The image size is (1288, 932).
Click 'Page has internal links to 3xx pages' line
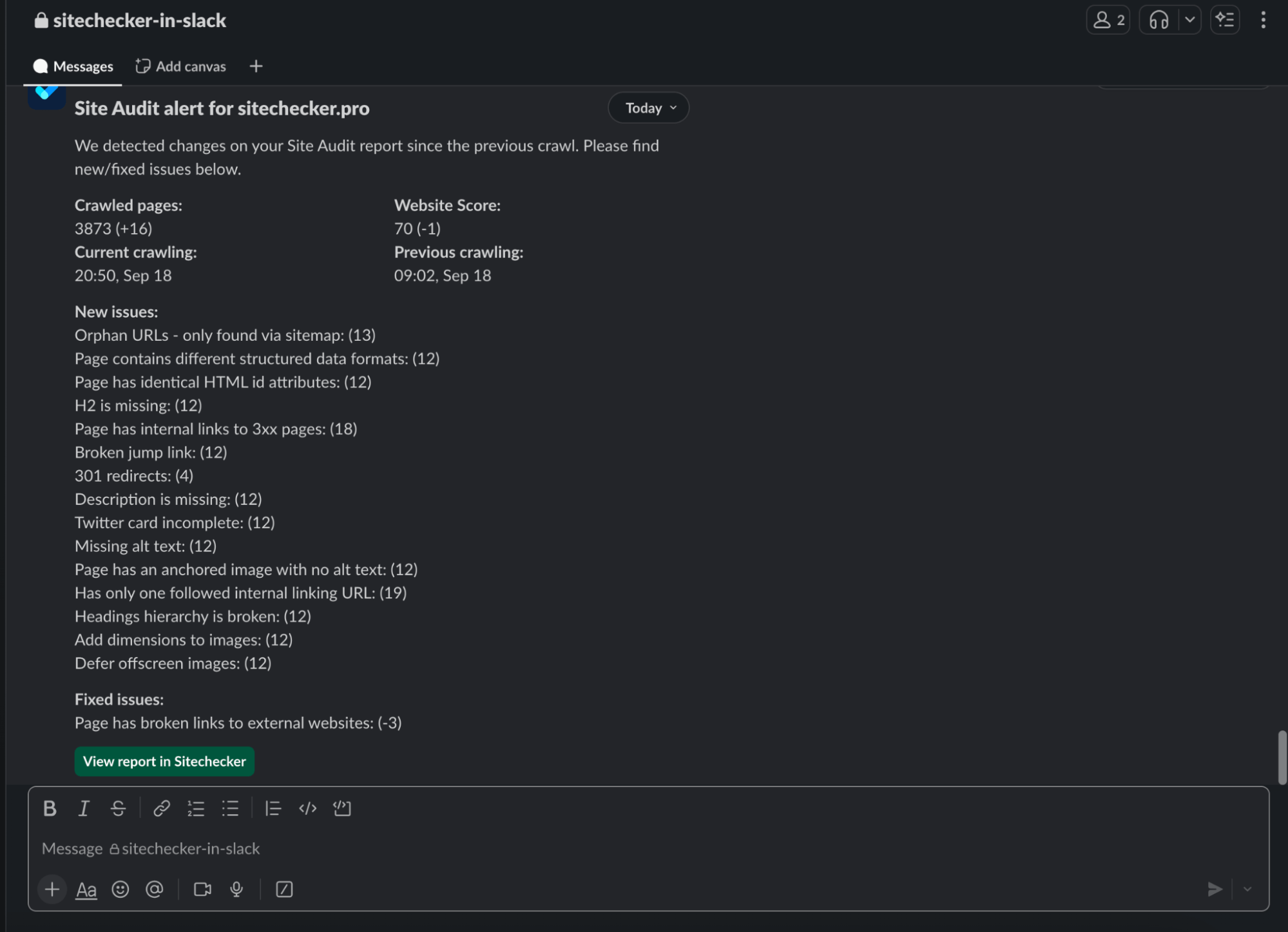pos(216,429)
